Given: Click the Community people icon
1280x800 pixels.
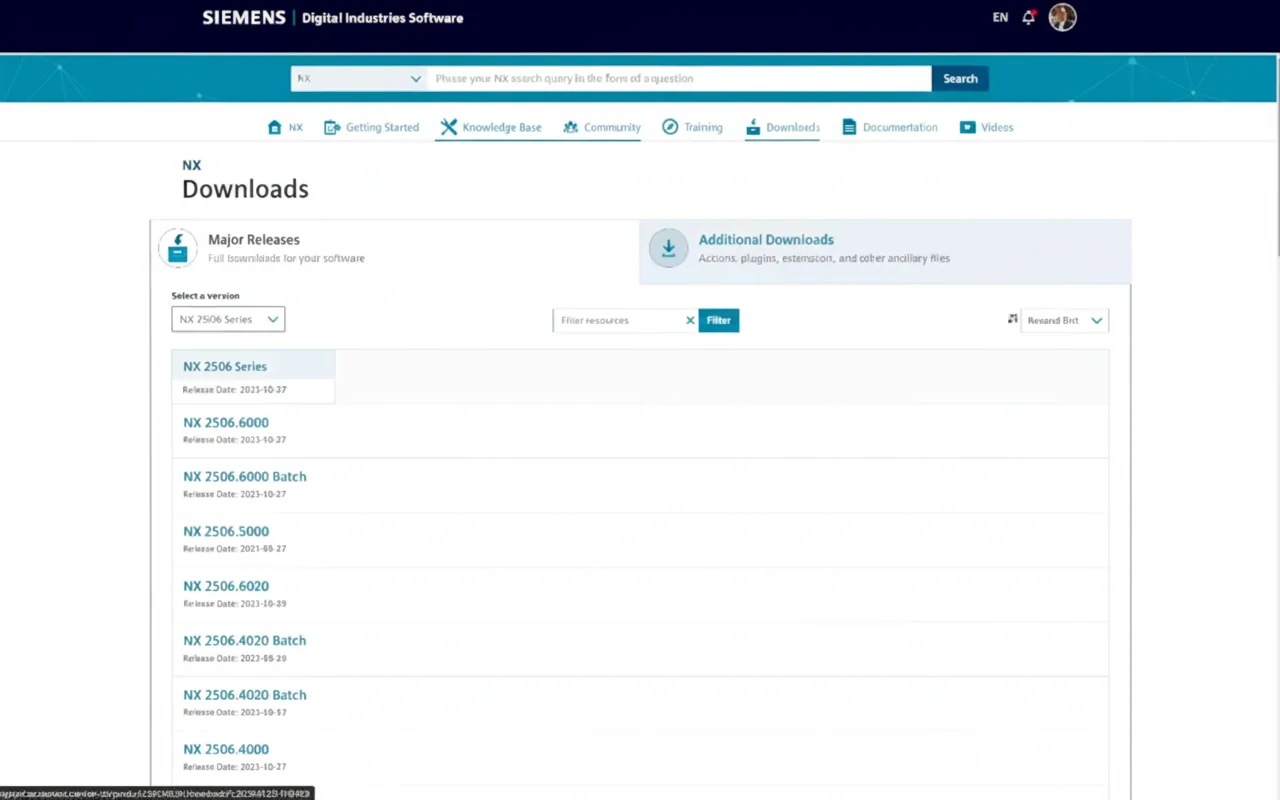Looking at the screenshot, I should 571,127.
